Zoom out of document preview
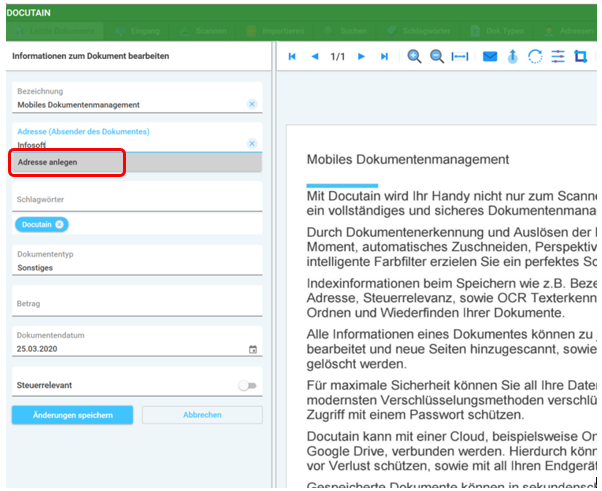Screen dimensions: 602x491 (x=437, y=57)
